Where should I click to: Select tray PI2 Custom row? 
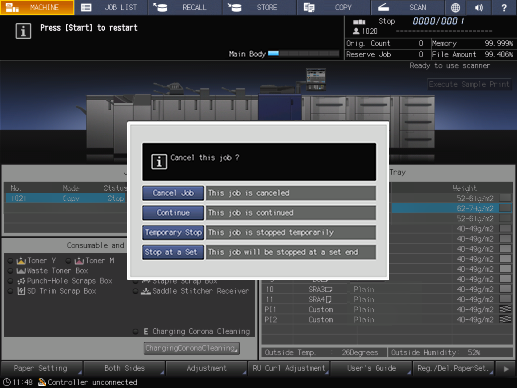coord(387,320)
